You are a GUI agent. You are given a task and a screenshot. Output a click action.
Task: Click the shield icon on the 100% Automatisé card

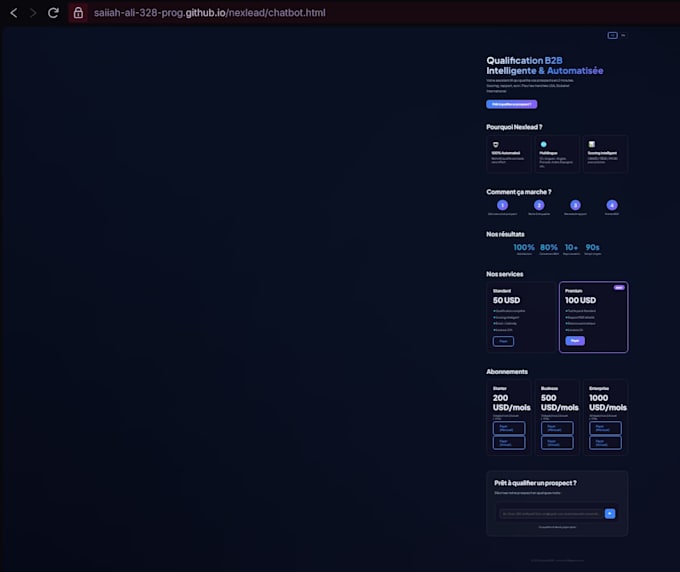(x=495, y=144)
